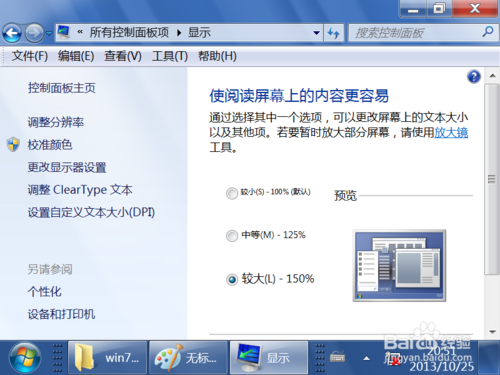Open the recent pages dropdown beside forward arrow
Screen dimensions: 500x375
[49, 33]
